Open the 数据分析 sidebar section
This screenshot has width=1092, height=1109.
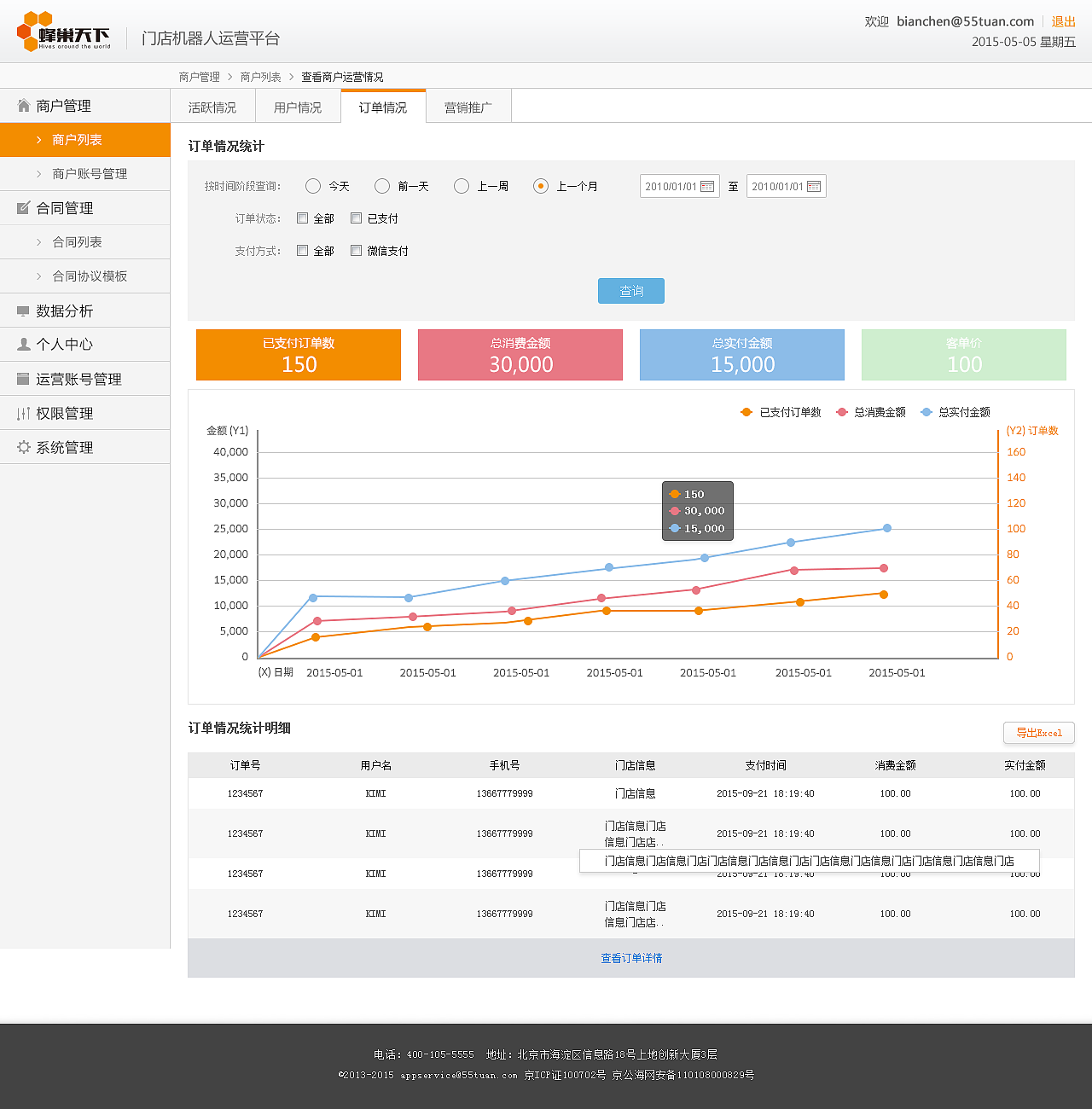(x=85, y=311)
